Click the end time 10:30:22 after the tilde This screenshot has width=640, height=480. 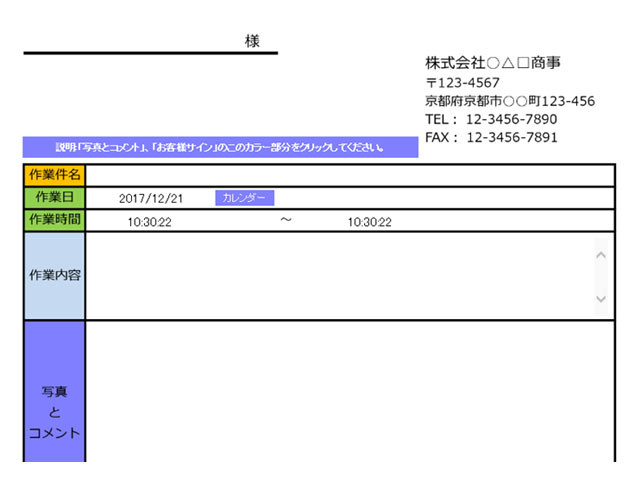pyautogui.click(x=369, y=222)
